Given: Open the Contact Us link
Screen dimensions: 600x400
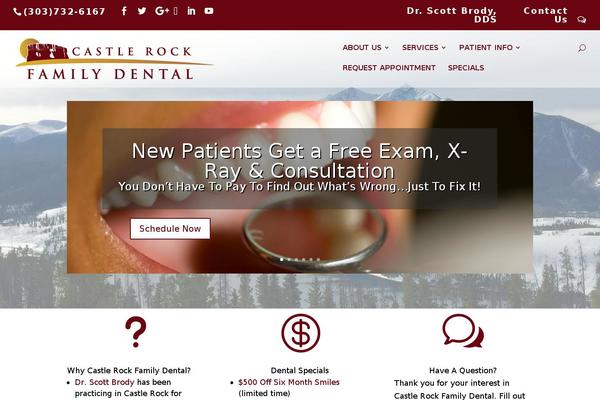Looking at the screenshot, I should [x=545, y=15].
